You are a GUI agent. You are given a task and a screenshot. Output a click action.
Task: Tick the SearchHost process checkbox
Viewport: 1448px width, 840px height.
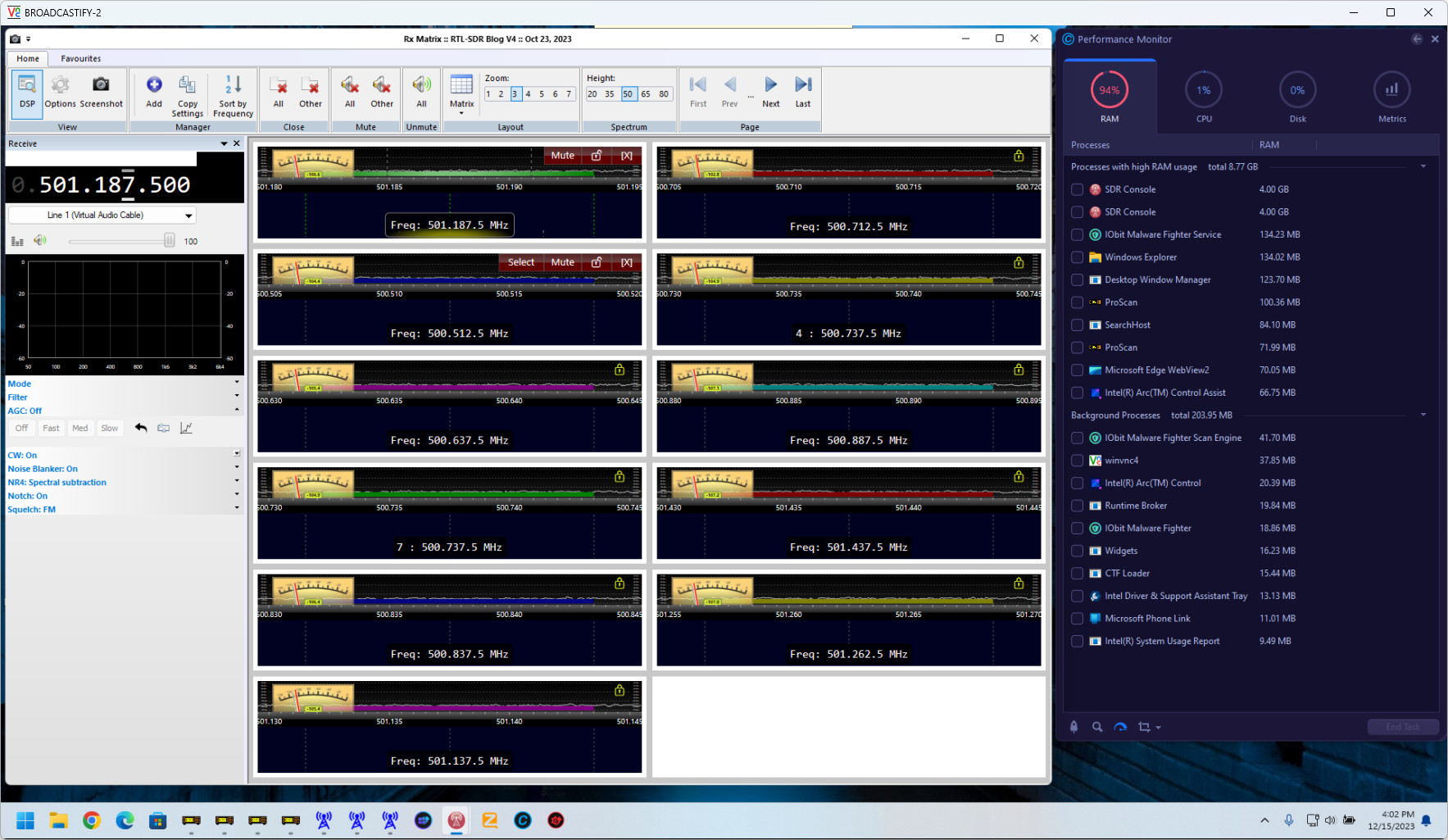pos(1078,325)
